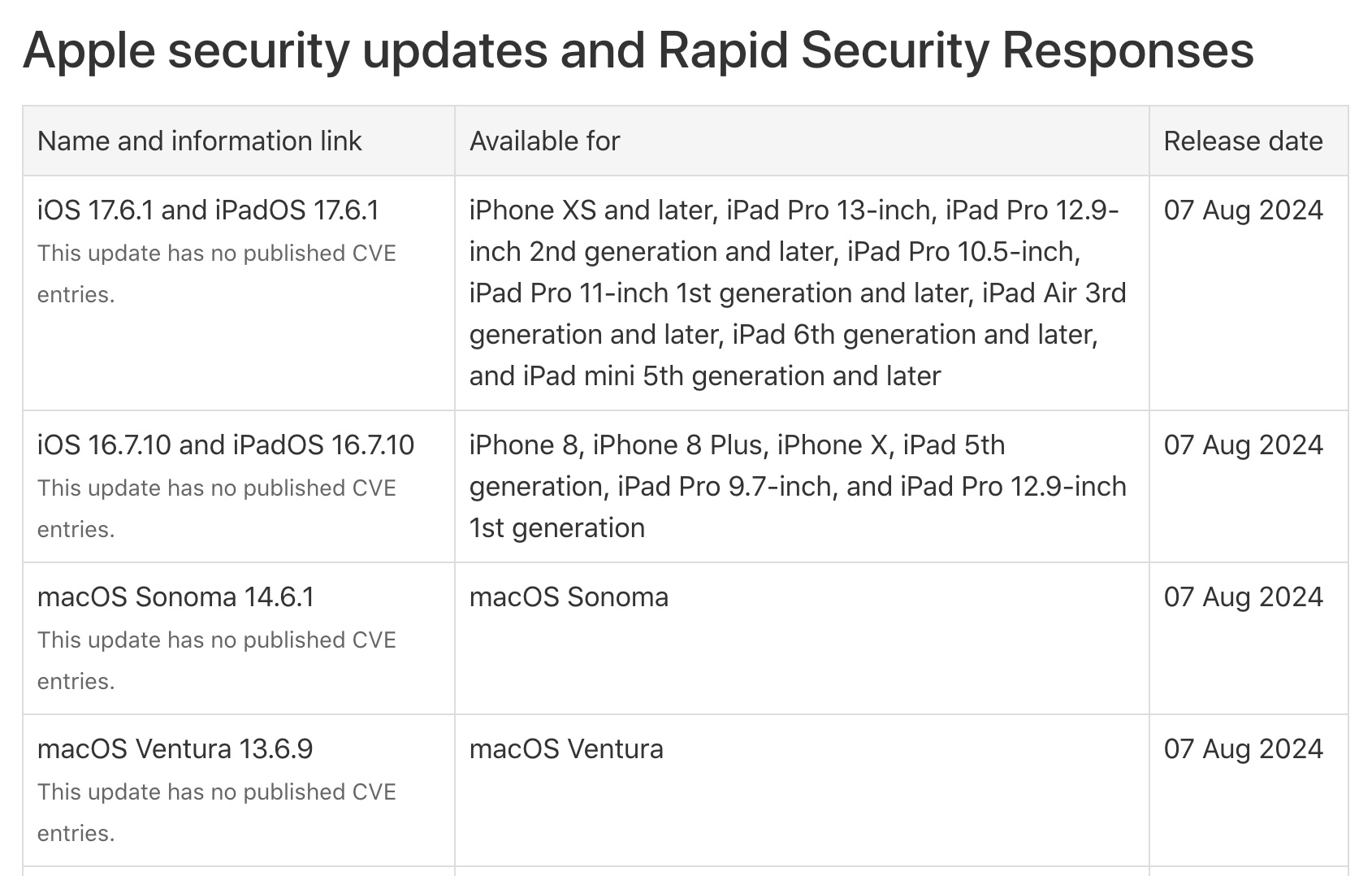Click the macOS Ventura 13.6.9 entry

[x=175, y=749]
